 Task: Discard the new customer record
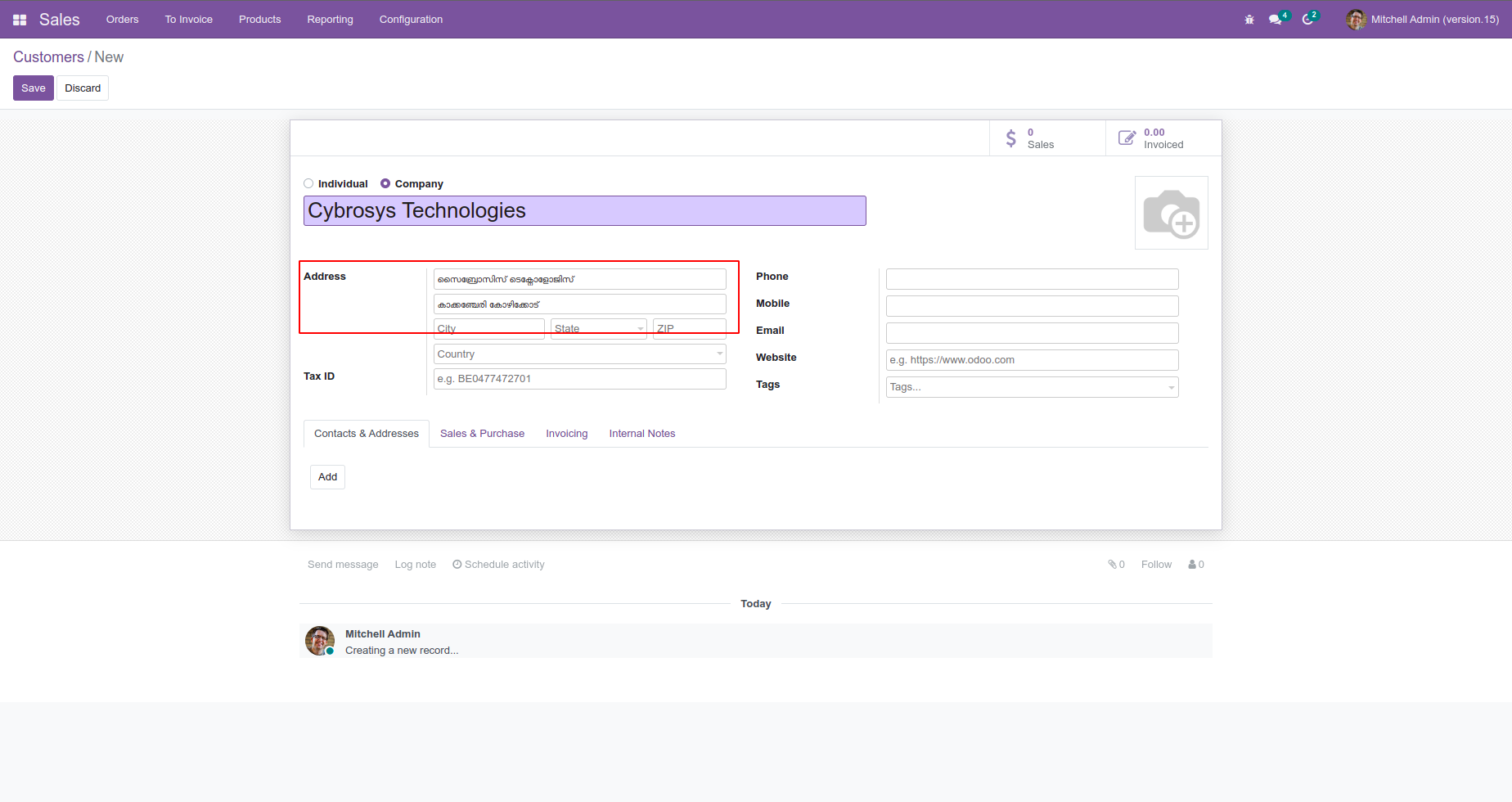(x=83, y=88)
